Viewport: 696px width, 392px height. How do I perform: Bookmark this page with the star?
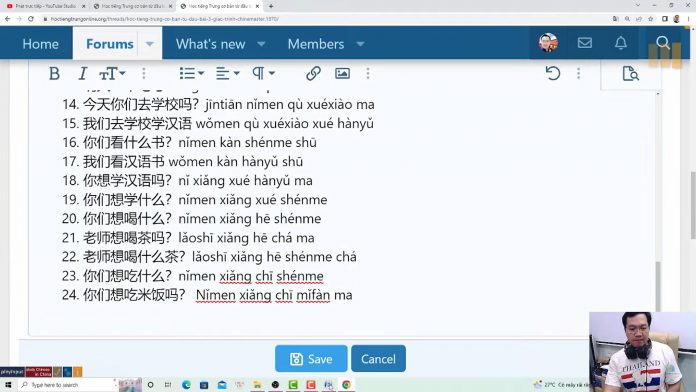click(x=651, y=19)
